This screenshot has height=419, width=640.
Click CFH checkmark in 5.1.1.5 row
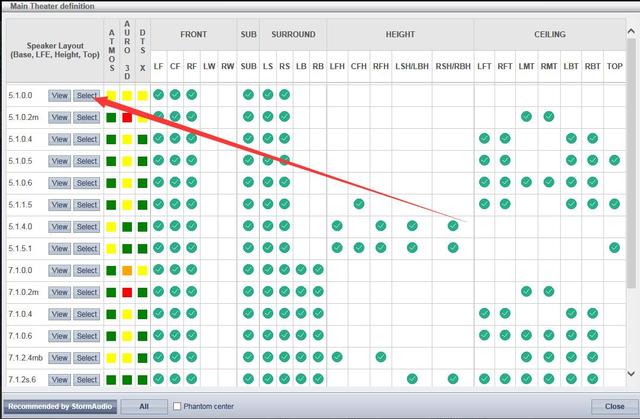point(359,204)
